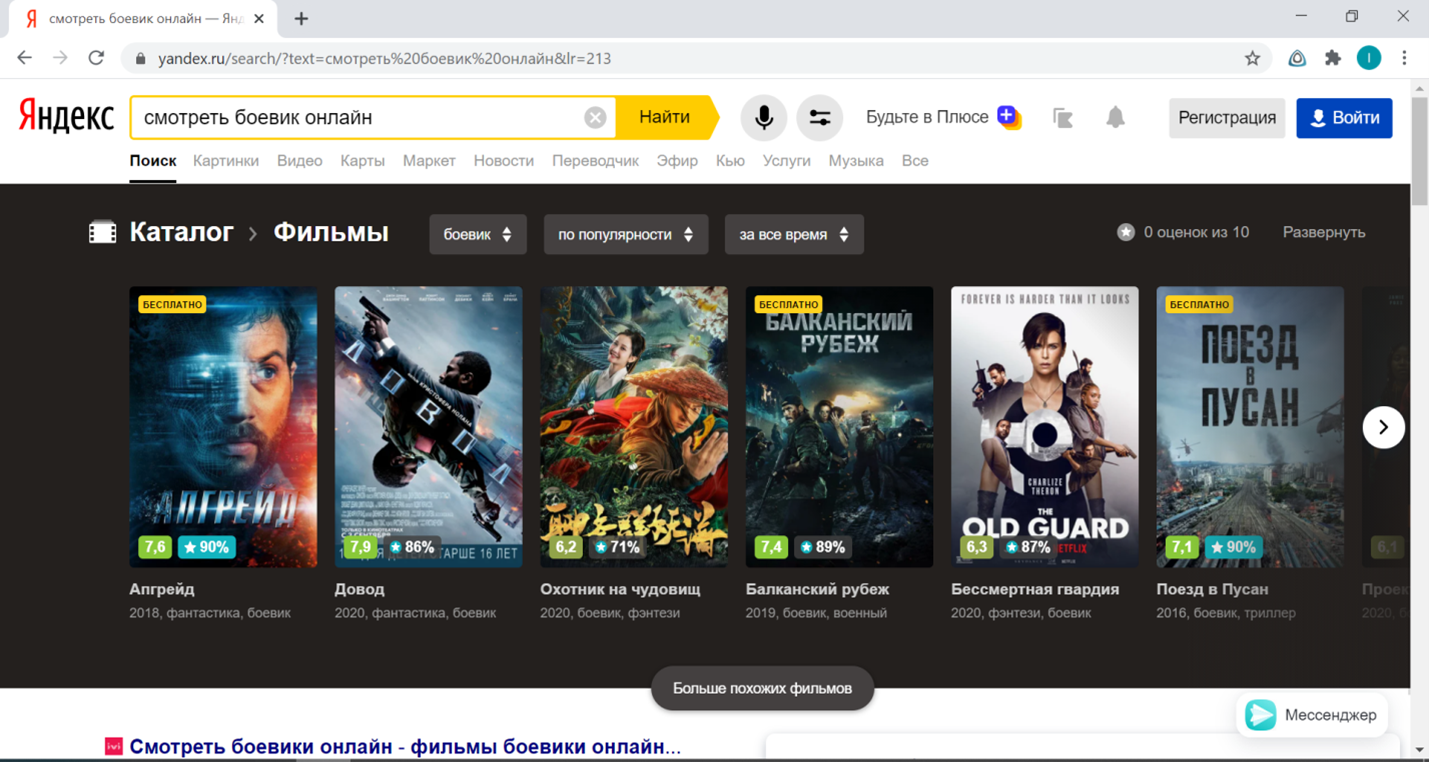Open the 'Поезд в Пусан' movie poster
1429x762 pixels.
pyautogui.click(x=1250, y=427)
